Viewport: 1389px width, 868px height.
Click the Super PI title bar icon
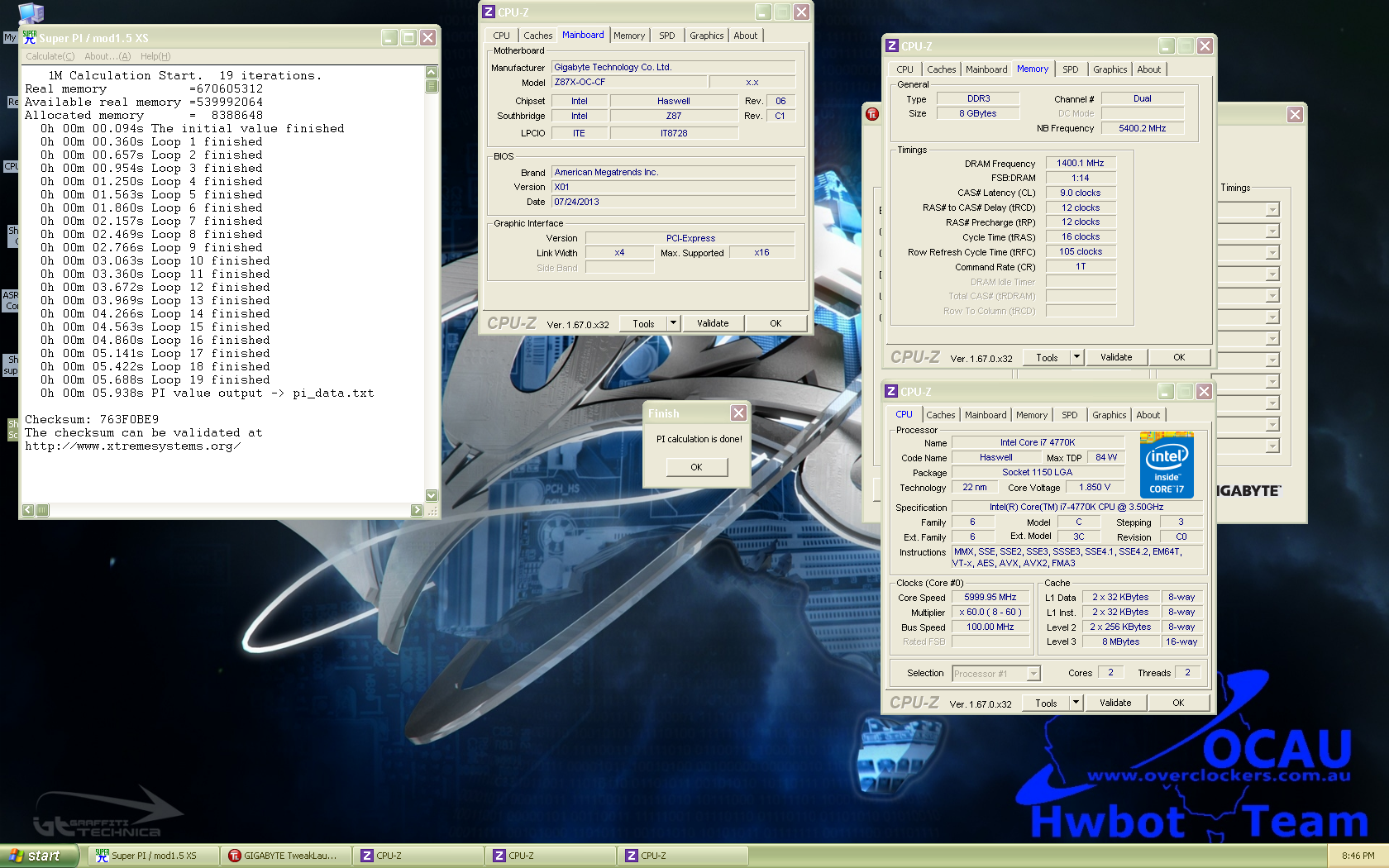coord(30,37)
